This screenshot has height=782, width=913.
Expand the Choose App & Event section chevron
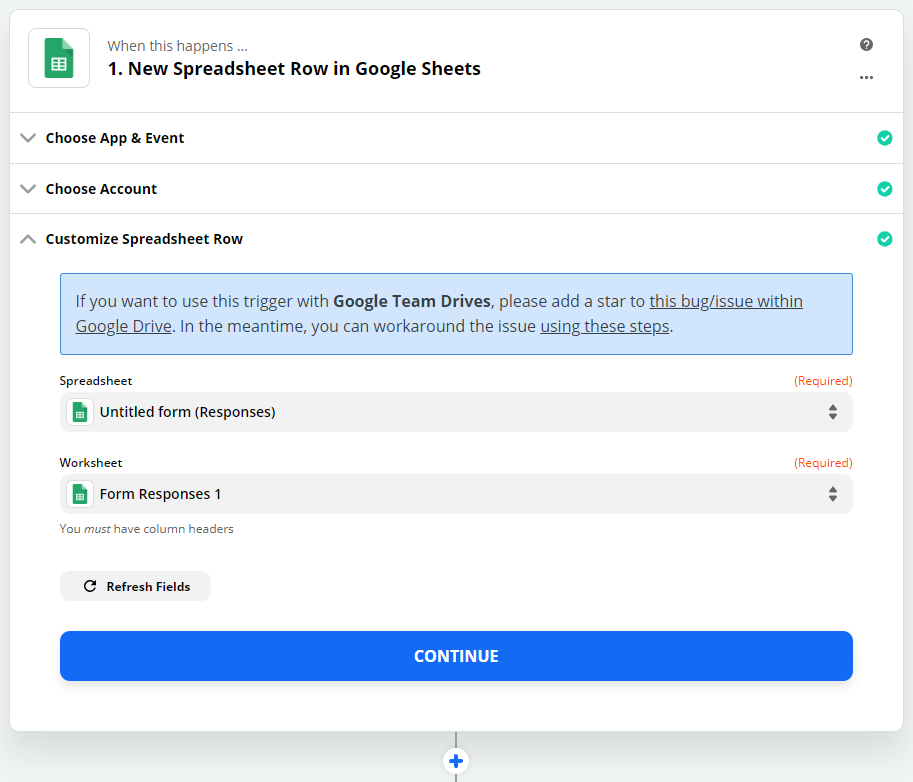click(28, 138)
